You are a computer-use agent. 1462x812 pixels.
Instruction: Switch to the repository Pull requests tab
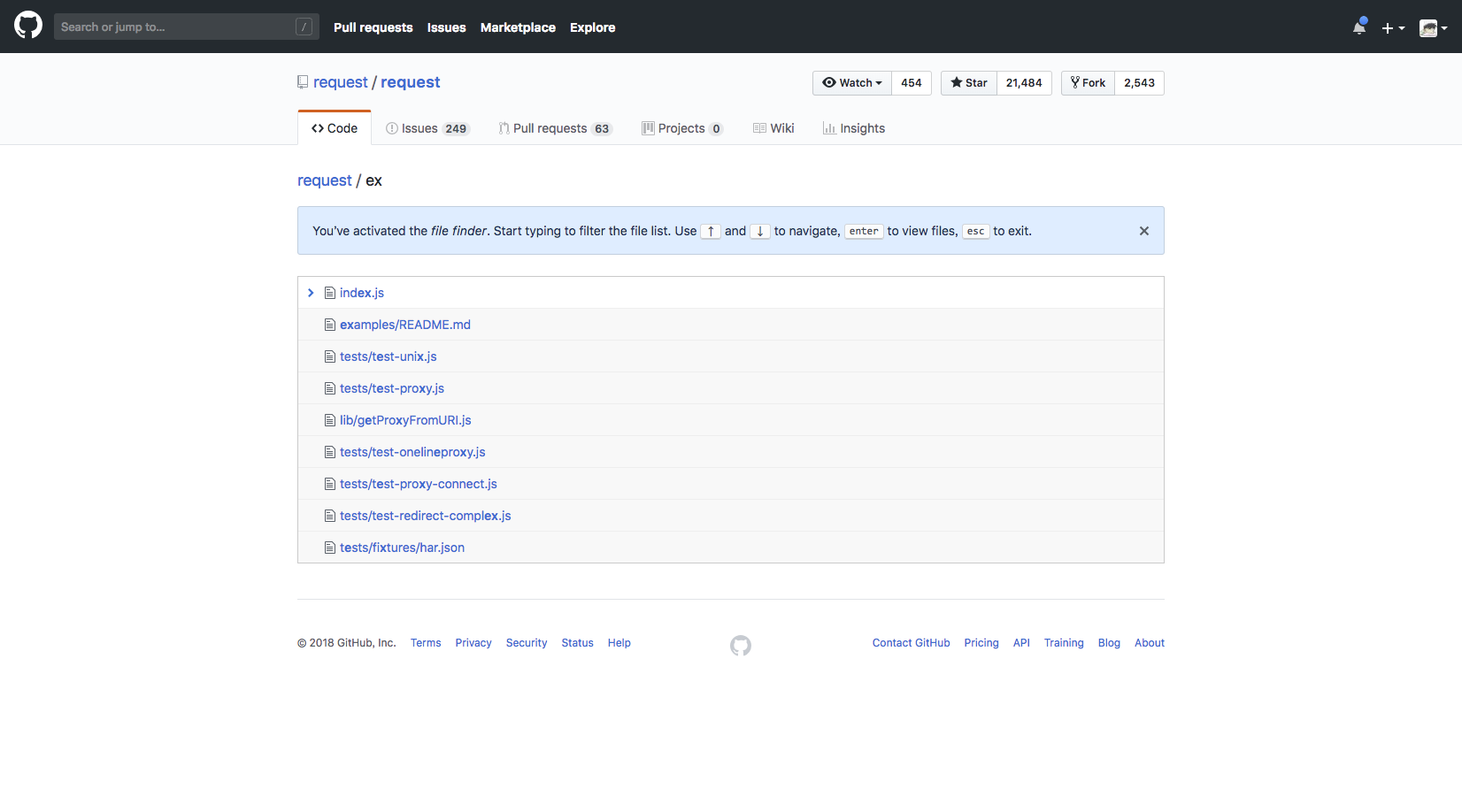point(556,128)
